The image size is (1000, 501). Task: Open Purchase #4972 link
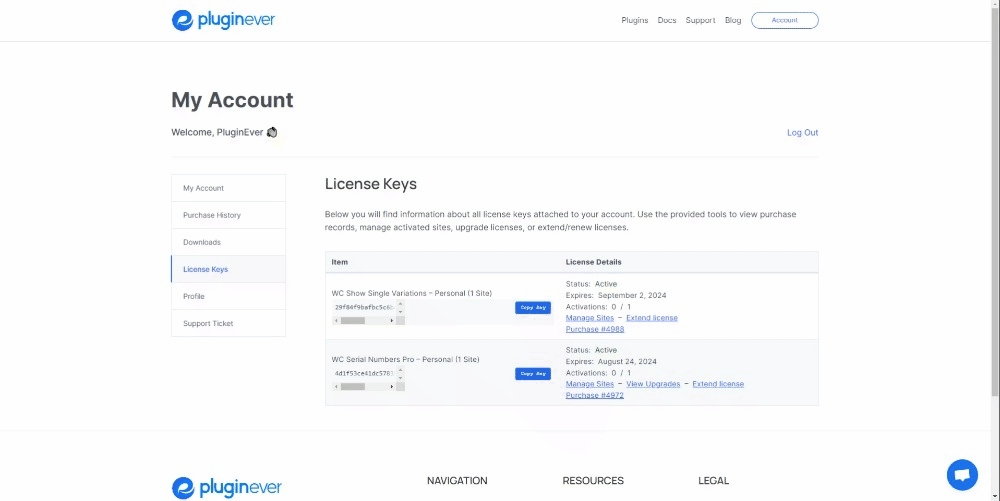pyautogui.click(x=594, y=395)
